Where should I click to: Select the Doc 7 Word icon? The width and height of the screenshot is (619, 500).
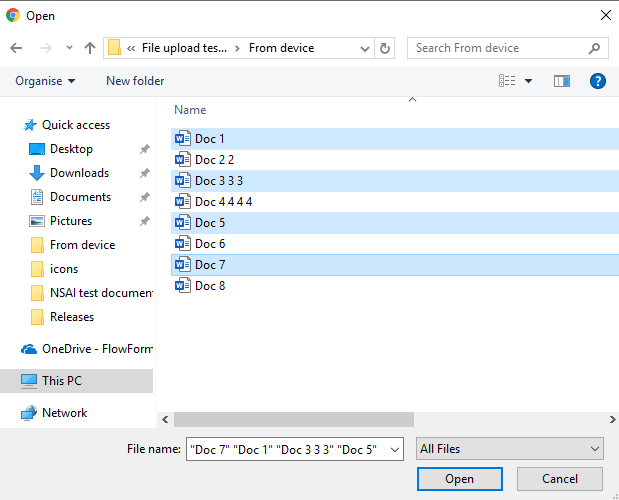point(183,264)
